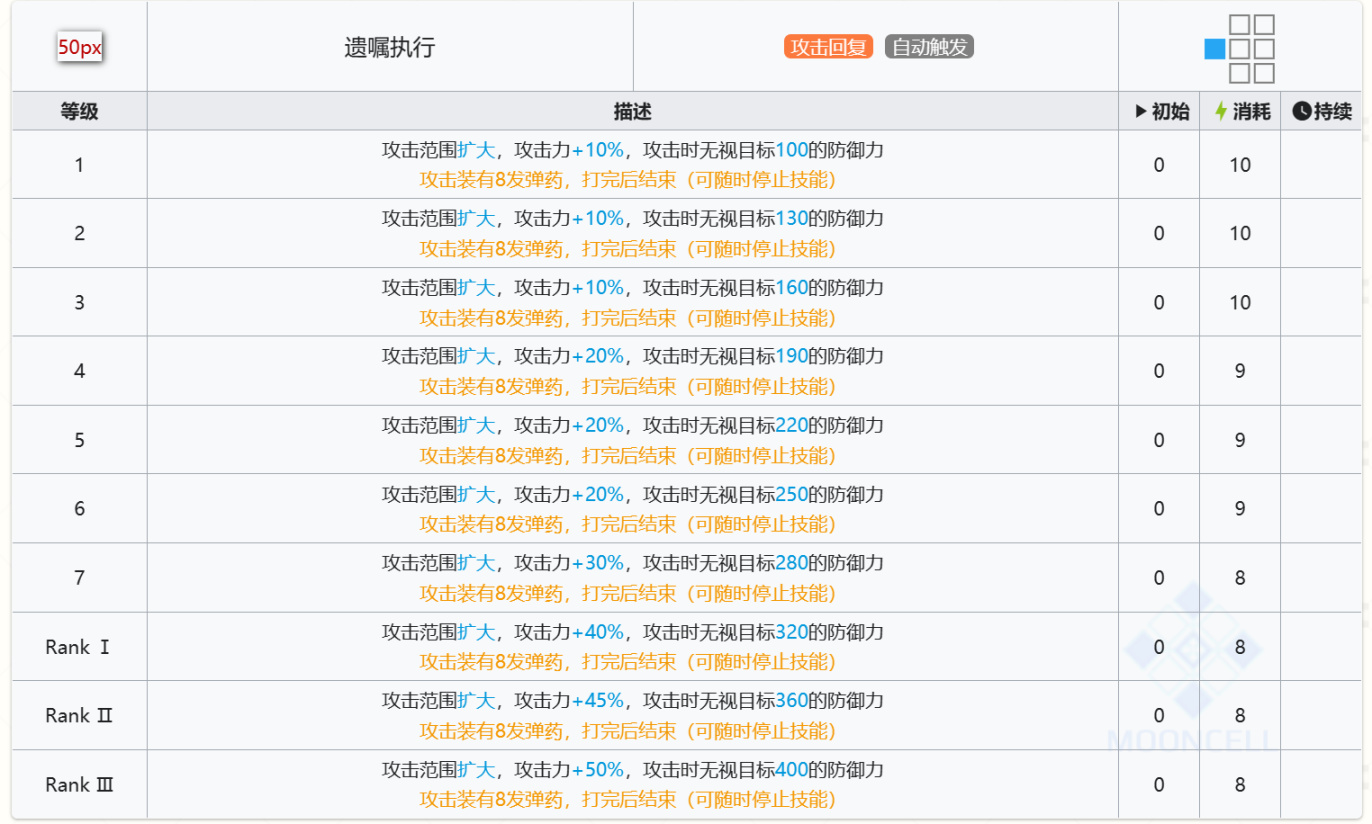Click description line with 攻击力+40%
This screenshot has width=1372, height=824.
633,632
